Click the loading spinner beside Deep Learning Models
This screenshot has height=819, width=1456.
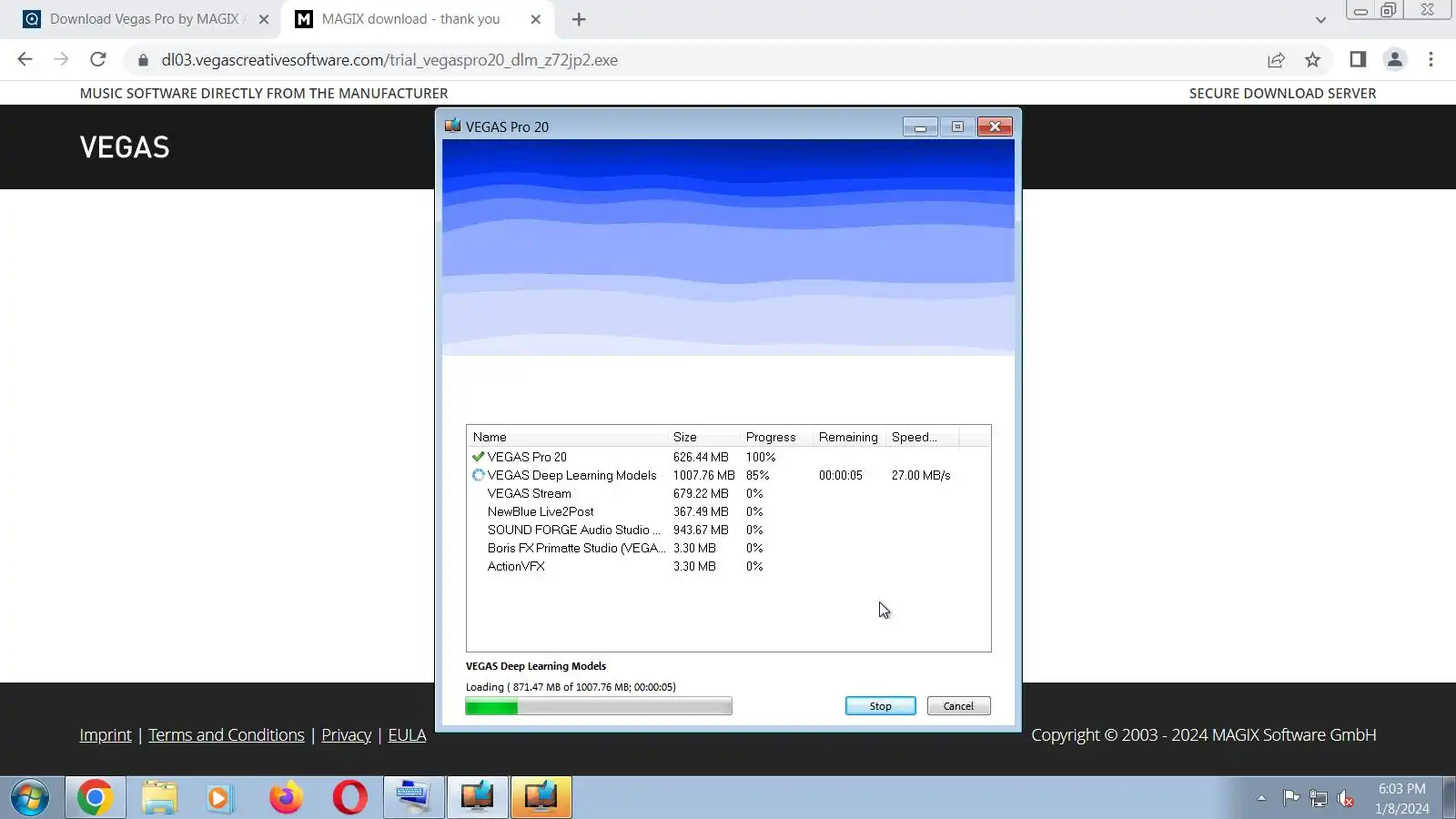(x=478, y=475)
